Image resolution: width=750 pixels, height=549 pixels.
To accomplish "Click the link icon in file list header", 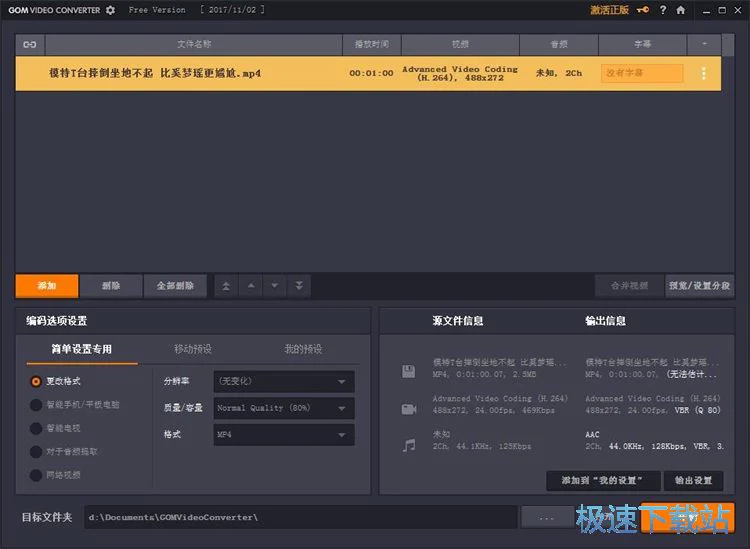I will (x=30, y=44).
